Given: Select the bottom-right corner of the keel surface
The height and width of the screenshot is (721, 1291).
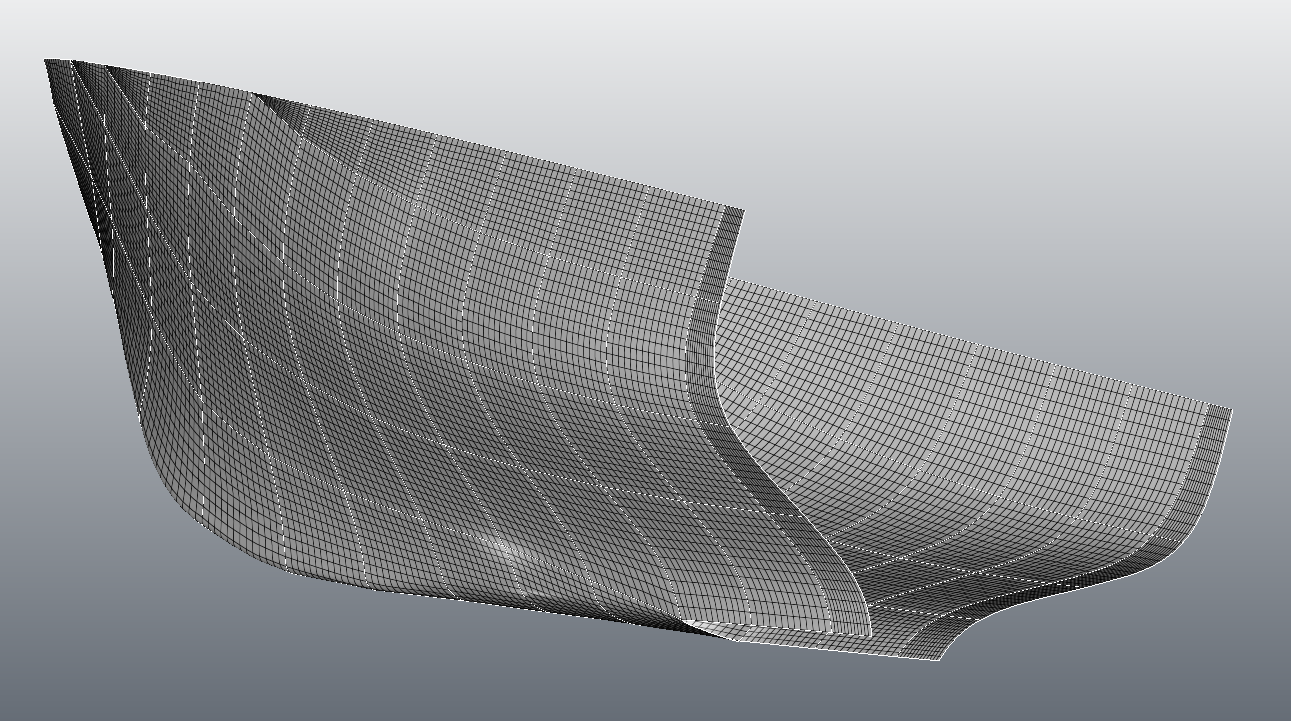Looking at the screenshot, I should tap(940, 659).
